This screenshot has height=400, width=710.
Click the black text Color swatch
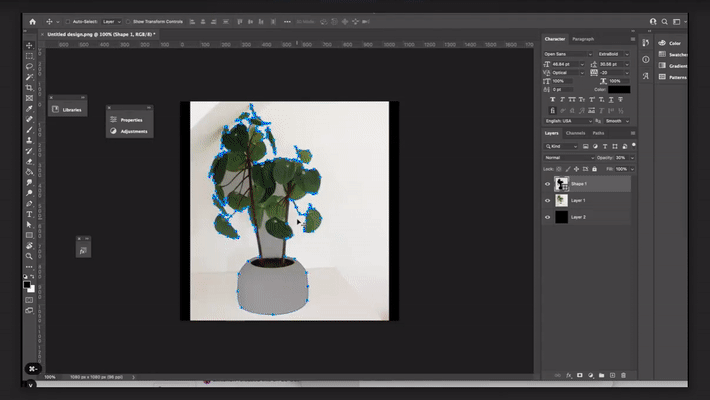pyautogui.click(x=619, y=90)
